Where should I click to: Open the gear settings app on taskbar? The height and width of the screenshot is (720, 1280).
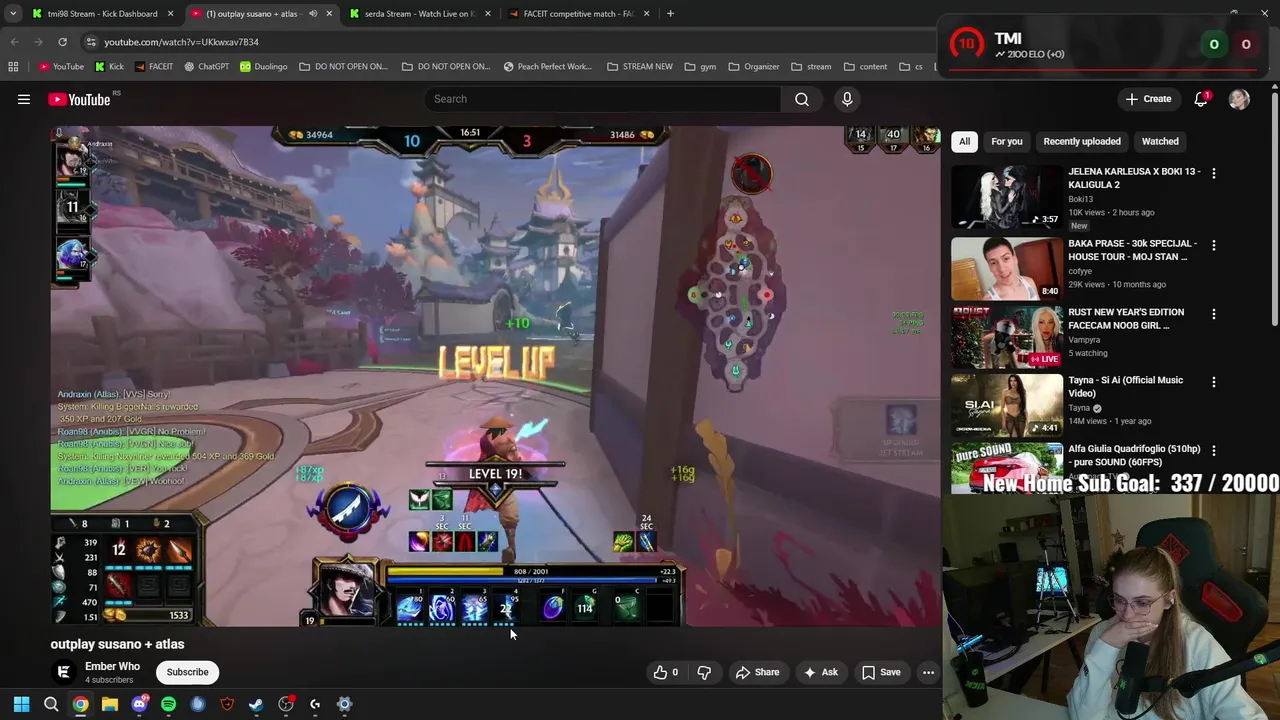[344, 704]
